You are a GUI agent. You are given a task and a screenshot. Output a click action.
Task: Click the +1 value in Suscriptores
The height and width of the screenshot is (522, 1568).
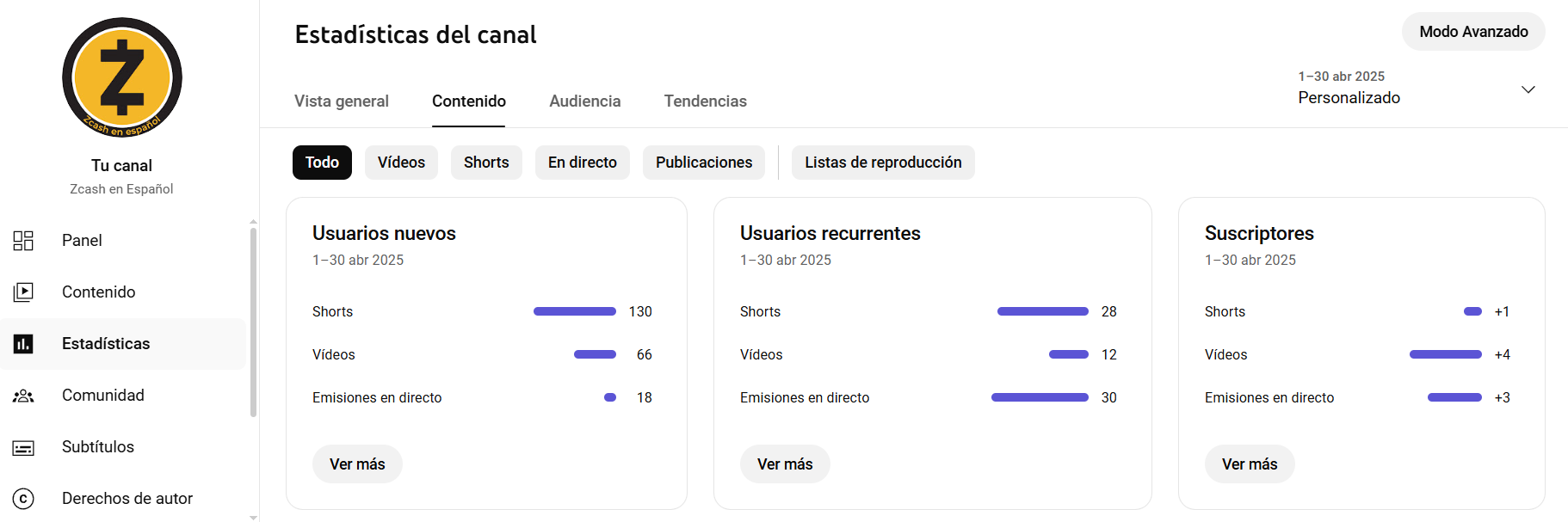tap(1502, 311)
